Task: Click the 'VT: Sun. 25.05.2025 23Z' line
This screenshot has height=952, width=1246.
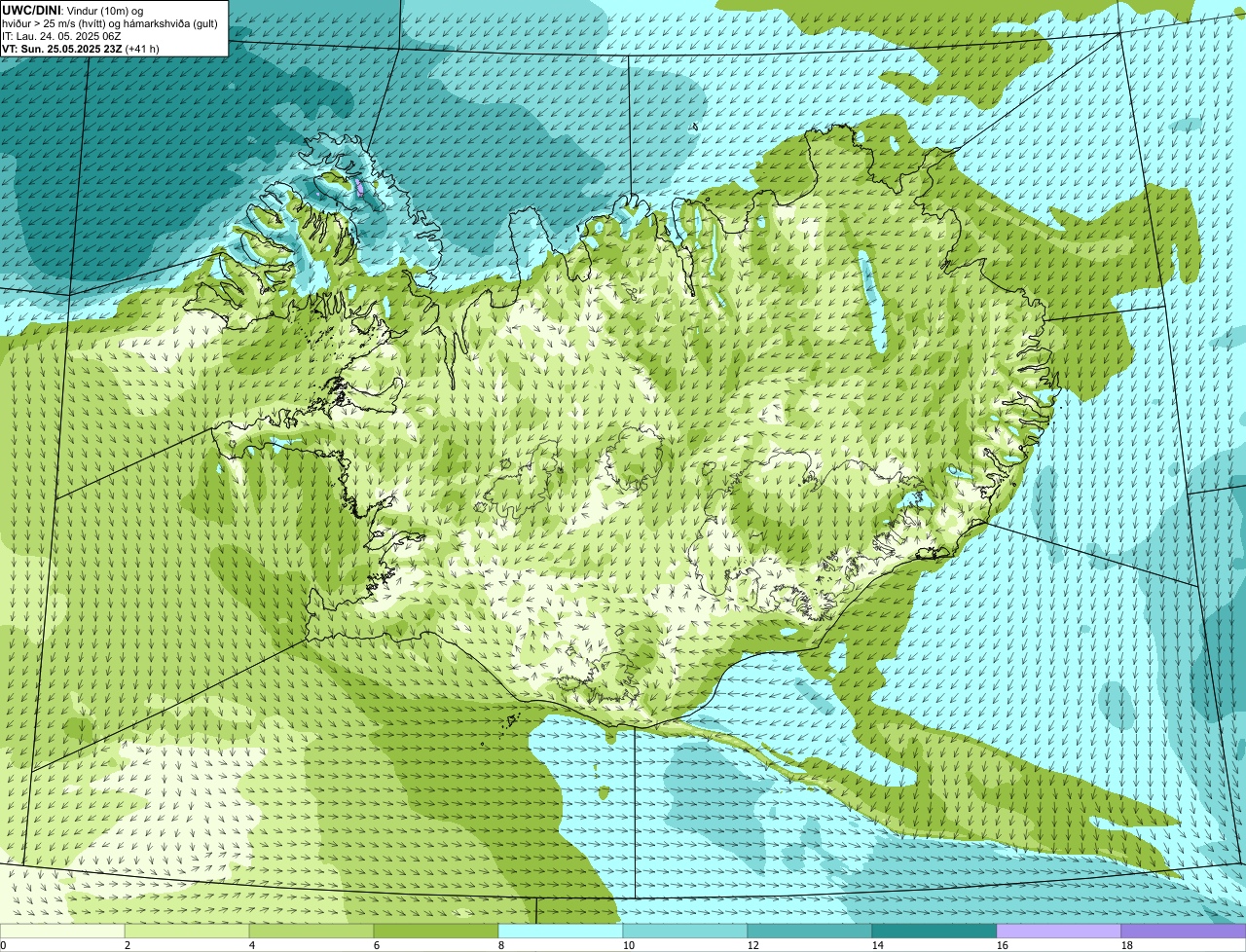Action: click(x=62, y=48)
